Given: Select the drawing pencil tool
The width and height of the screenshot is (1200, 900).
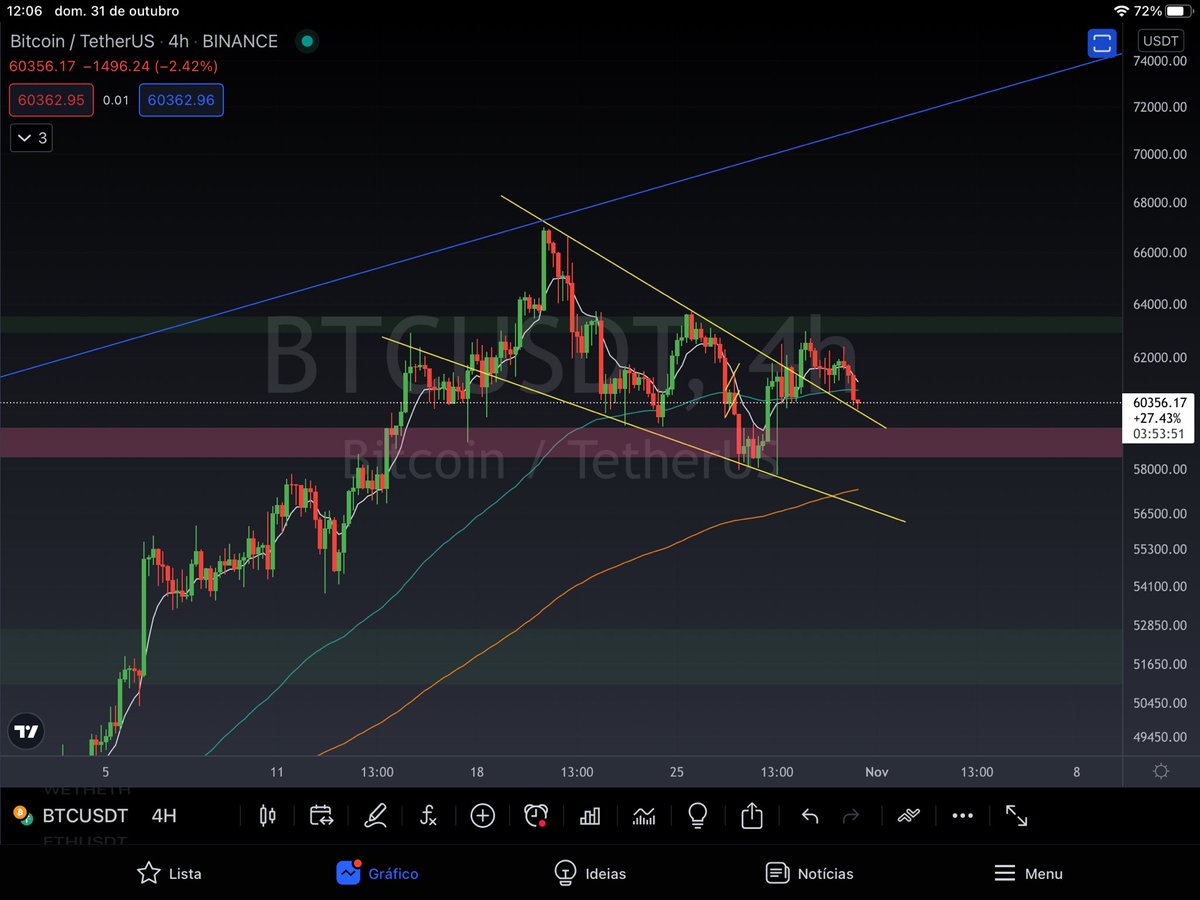Looking at the screenshot, I should [x=375, y=816].
